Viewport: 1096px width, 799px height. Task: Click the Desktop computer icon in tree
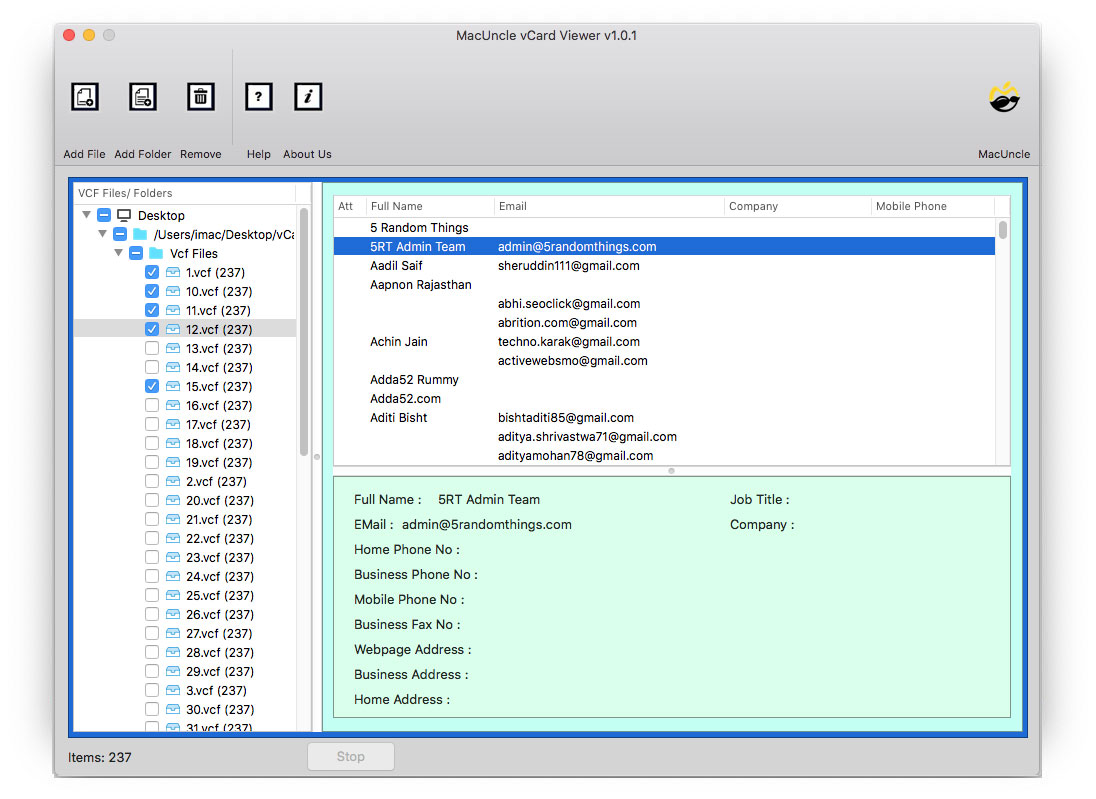coord(124,215)
